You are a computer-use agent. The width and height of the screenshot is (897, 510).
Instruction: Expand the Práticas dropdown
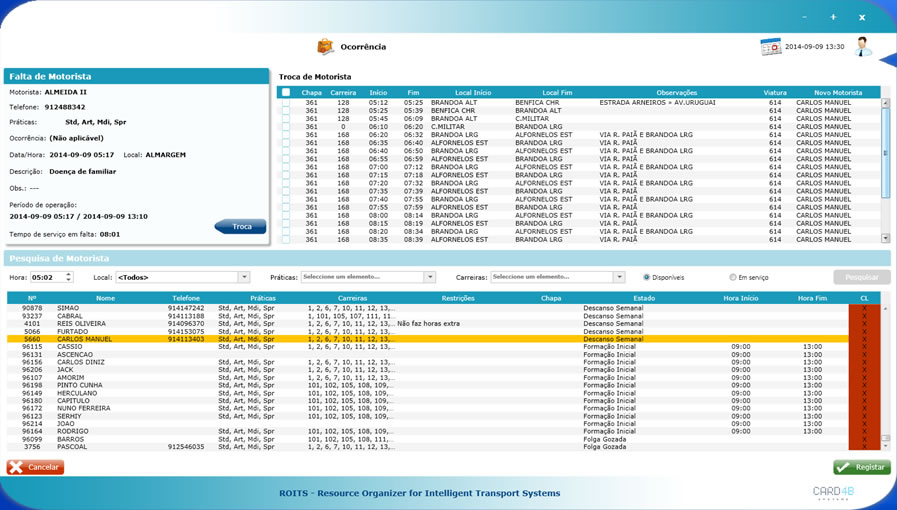[430, 277]
